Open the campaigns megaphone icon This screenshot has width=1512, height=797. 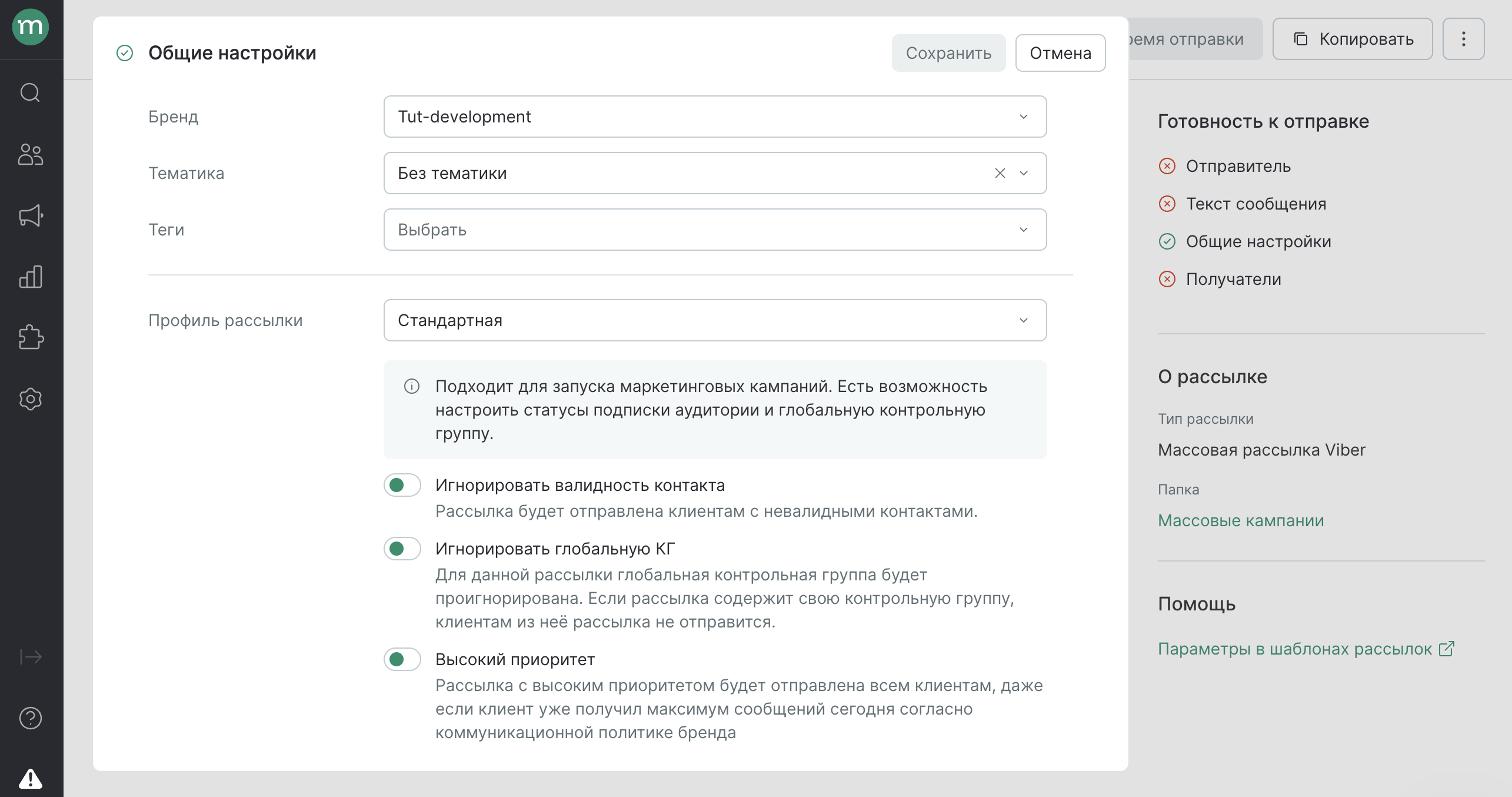(31, 215)
